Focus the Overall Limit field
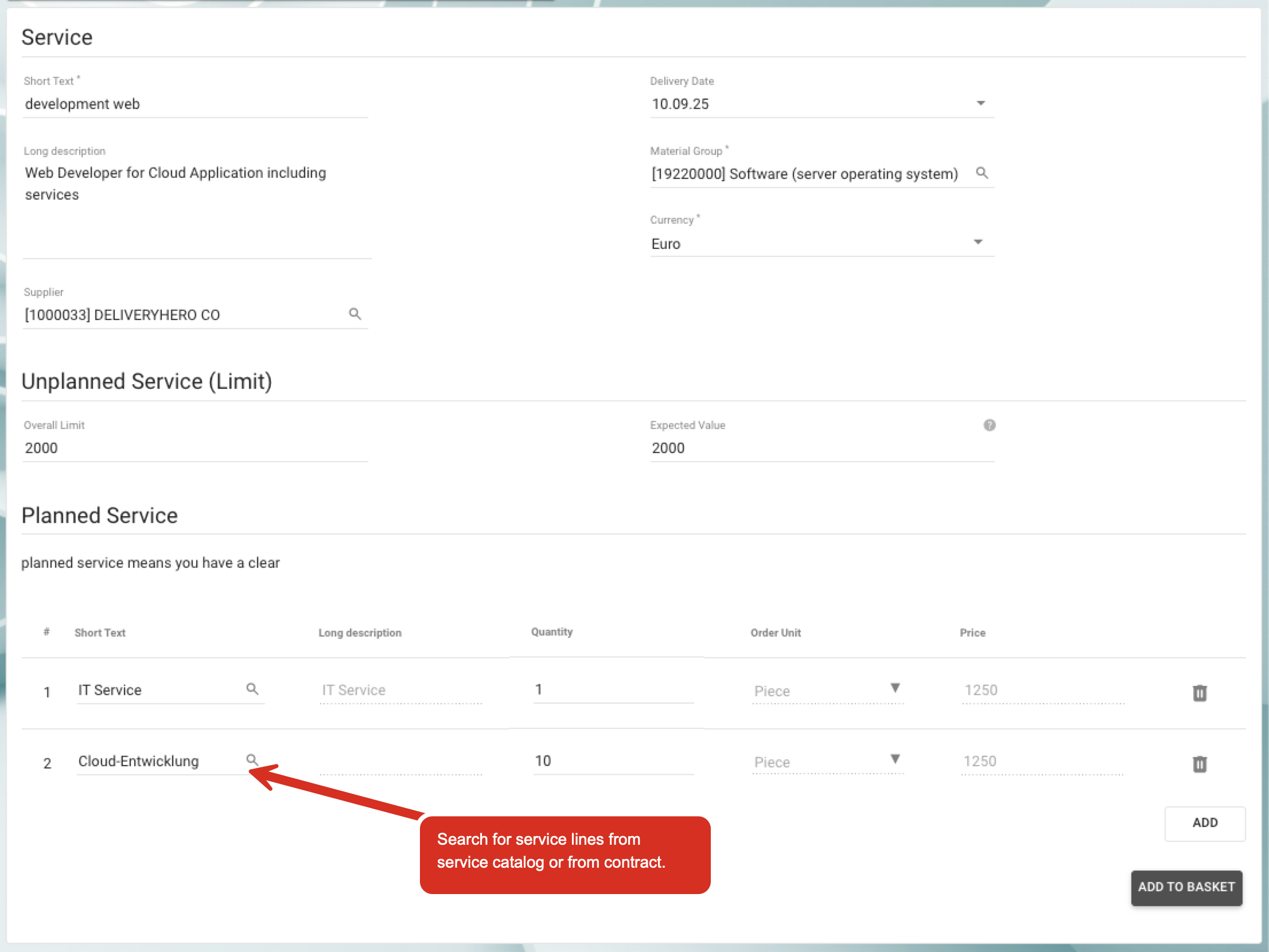The image size is (1269, 952). point(195,448)
